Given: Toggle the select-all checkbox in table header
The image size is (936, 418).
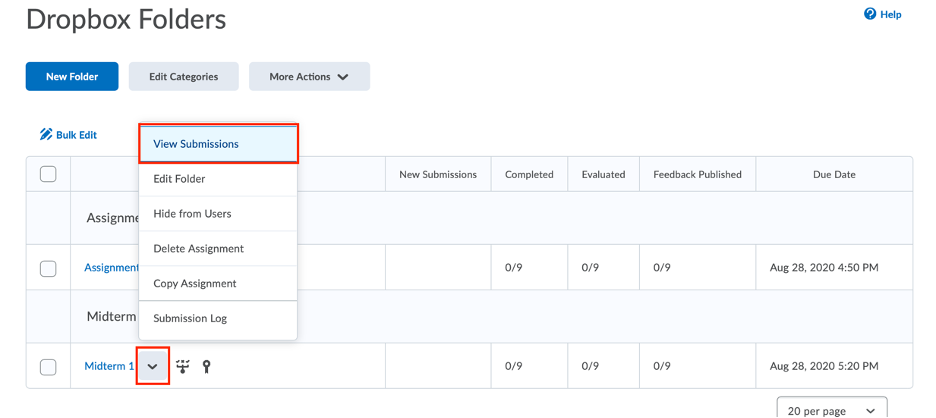Looking at the screenshot, I should [x=48, y=174].
